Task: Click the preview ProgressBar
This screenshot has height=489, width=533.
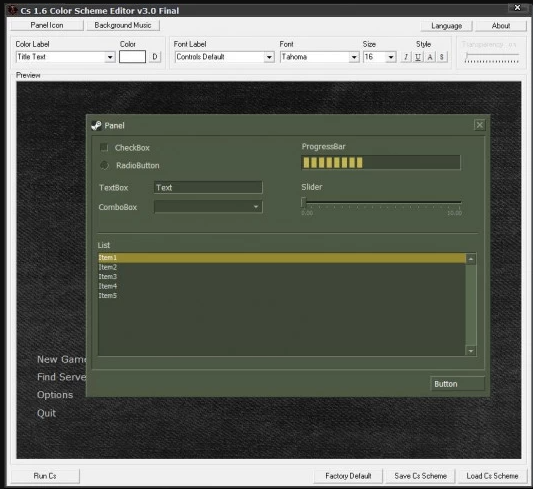Action: click(381, 162)
